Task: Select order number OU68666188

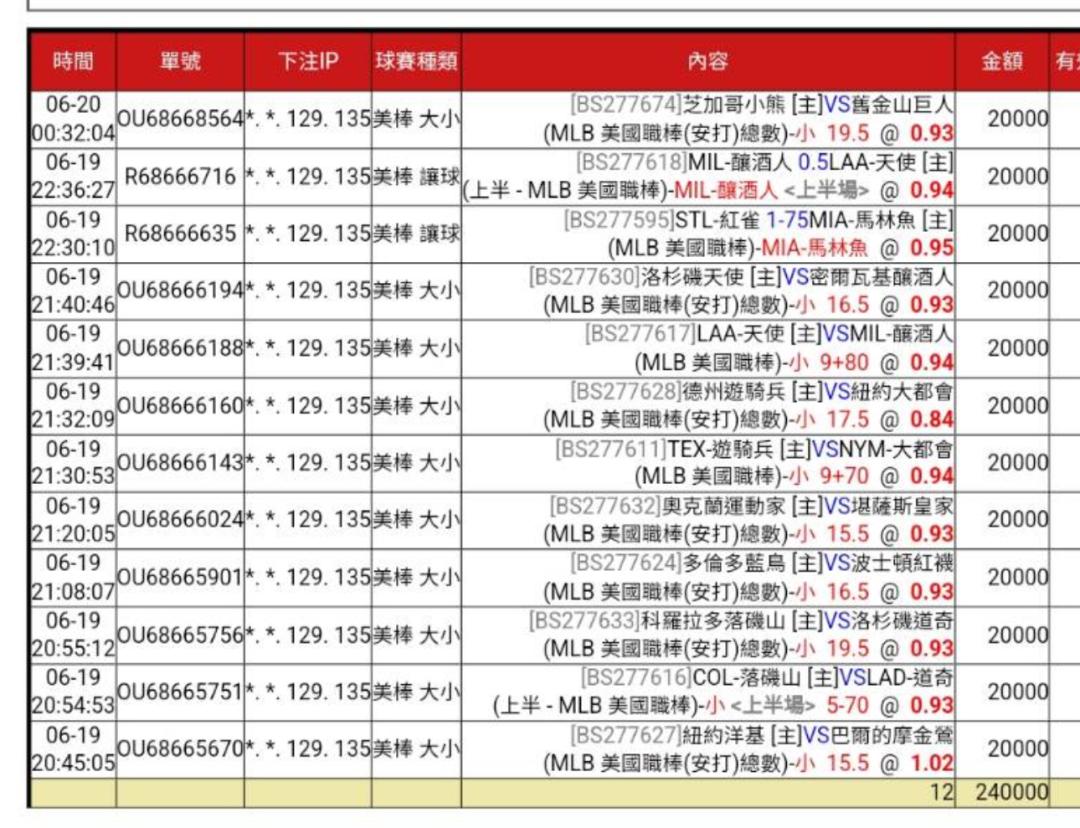Action: click(180, 348)
